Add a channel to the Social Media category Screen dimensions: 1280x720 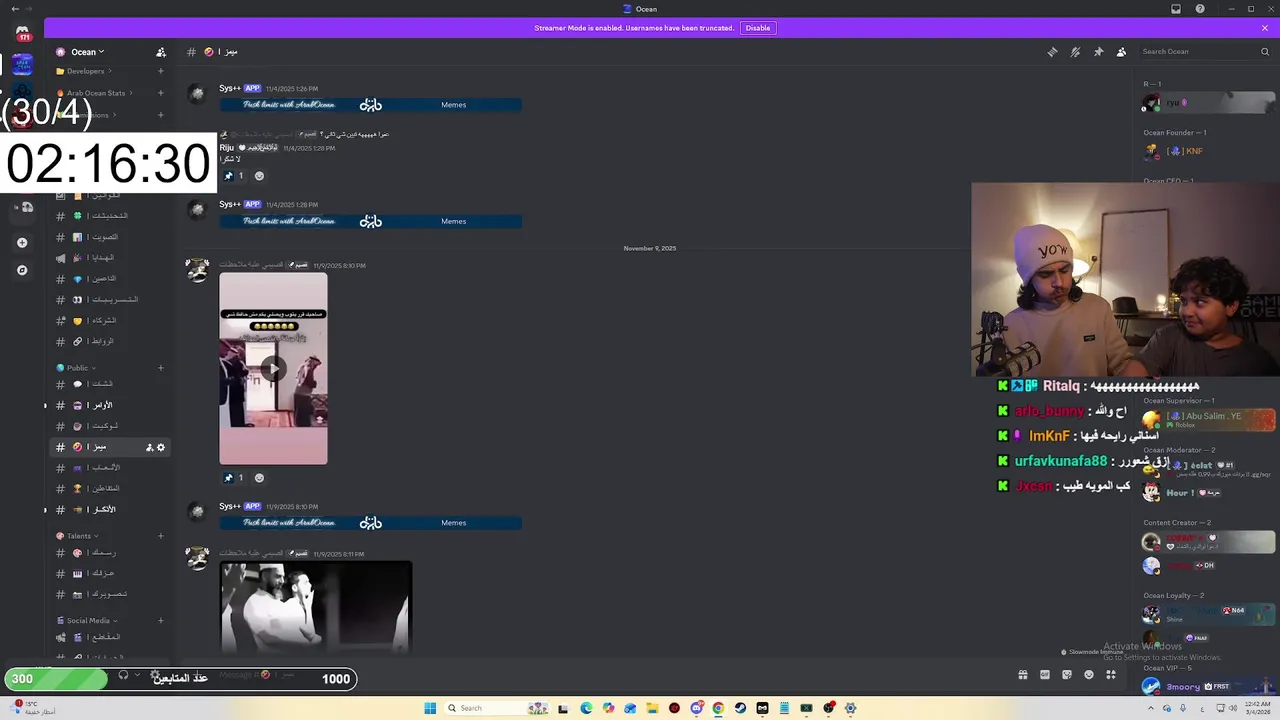(x=160, y=620)
